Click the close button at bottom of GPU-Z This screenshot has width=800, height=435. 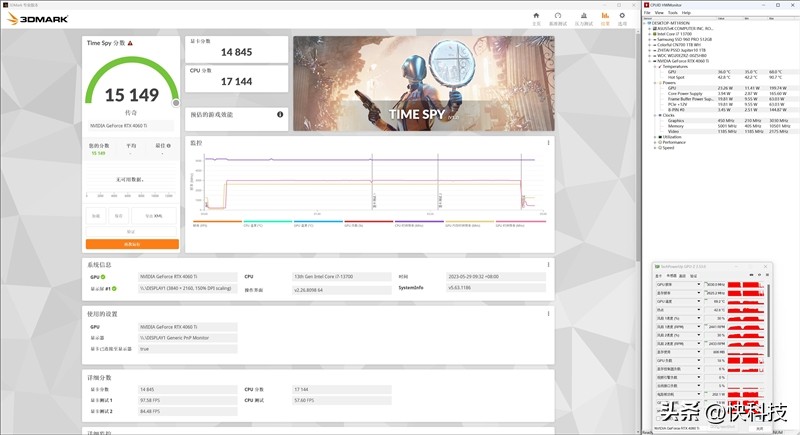[760, 428]
